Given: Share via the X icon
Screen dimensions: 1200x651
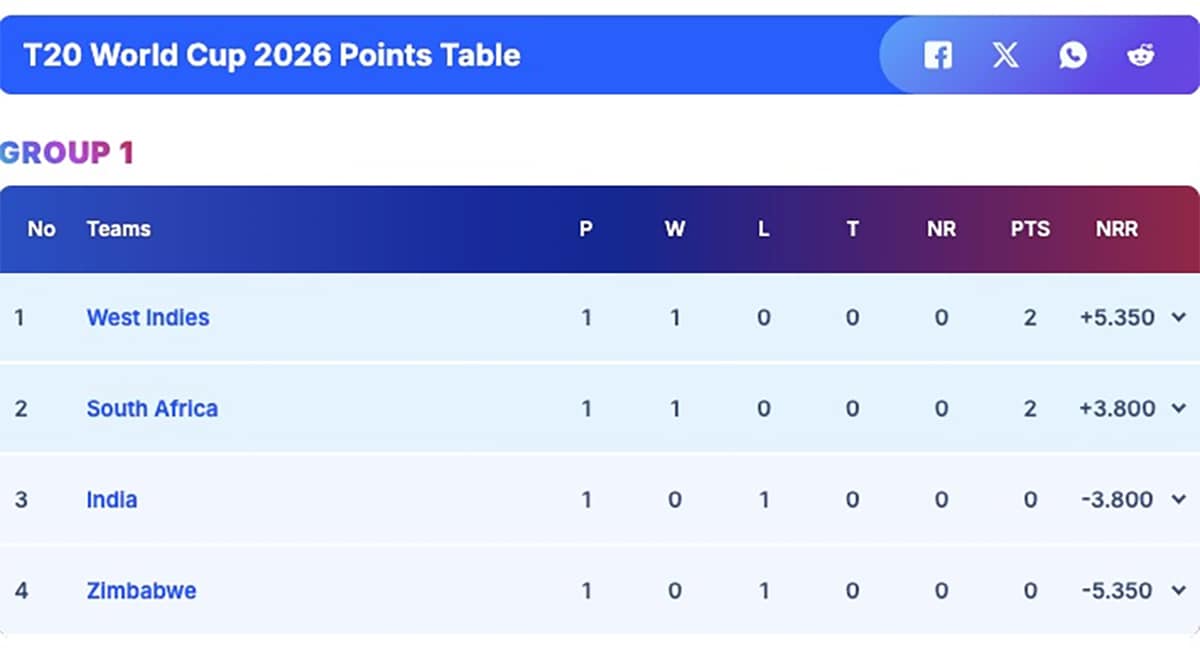Looking at the screenshot, I should (x=1005, y=55).
